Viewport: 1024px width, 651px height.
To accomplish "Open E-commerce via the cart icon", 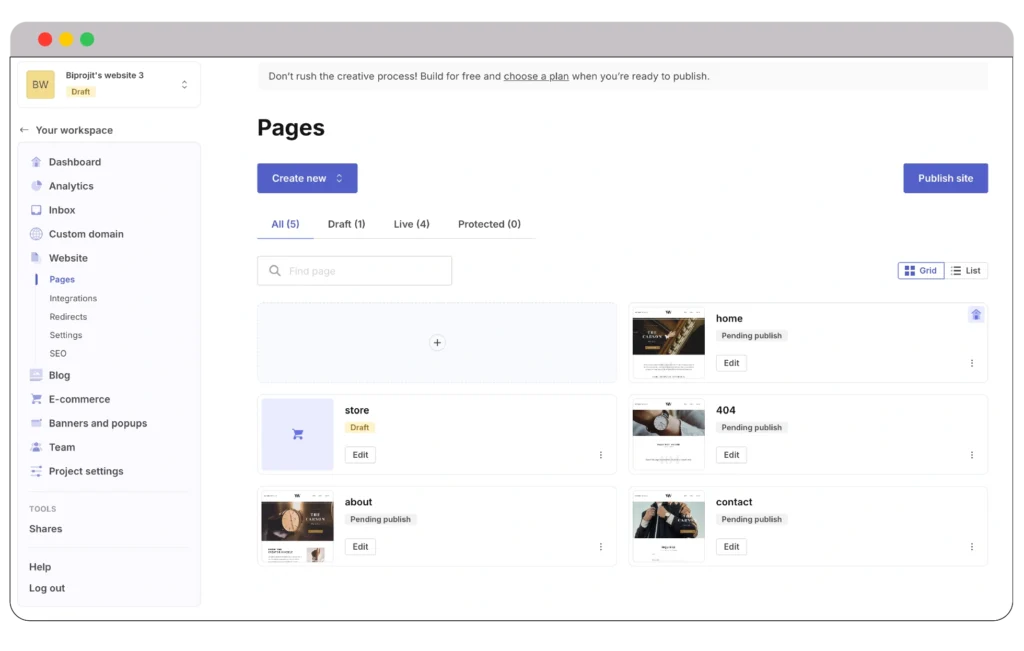I will [x=37, y=398].
